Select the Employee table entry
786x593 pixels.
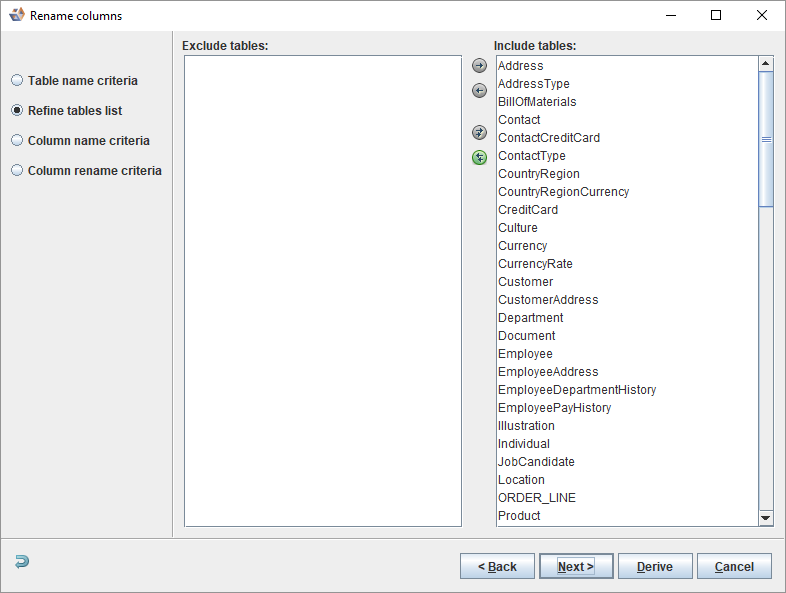(x=627, y=354)
